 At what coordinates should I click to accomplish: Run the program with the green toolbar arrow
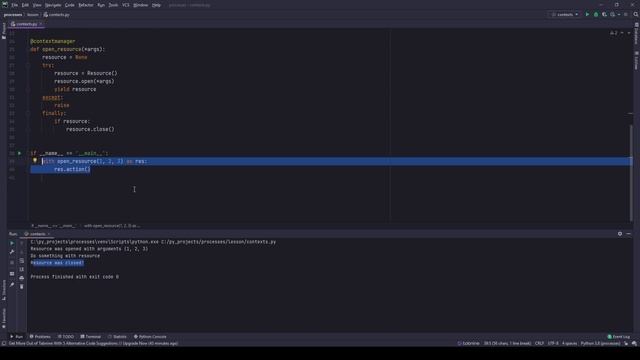(587, 15)
